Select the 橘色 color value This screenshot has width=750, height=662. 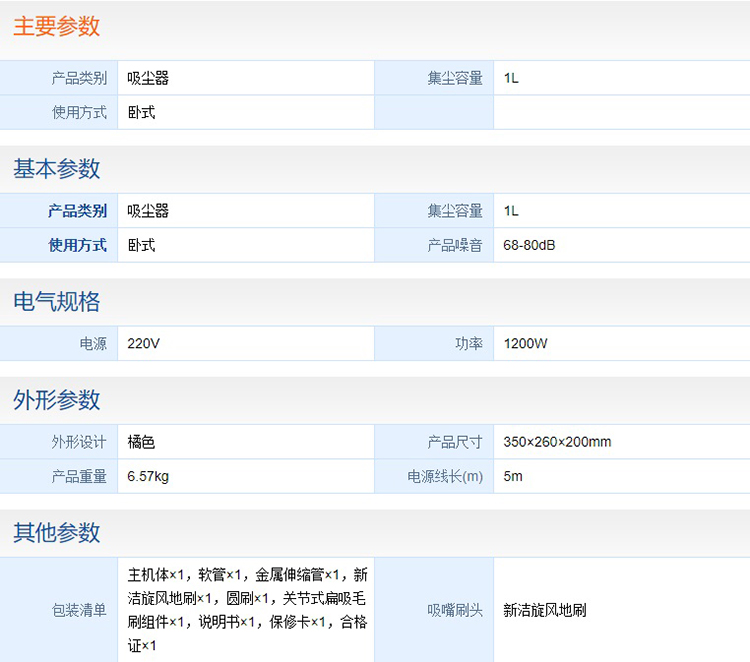[x=141, y=442]
